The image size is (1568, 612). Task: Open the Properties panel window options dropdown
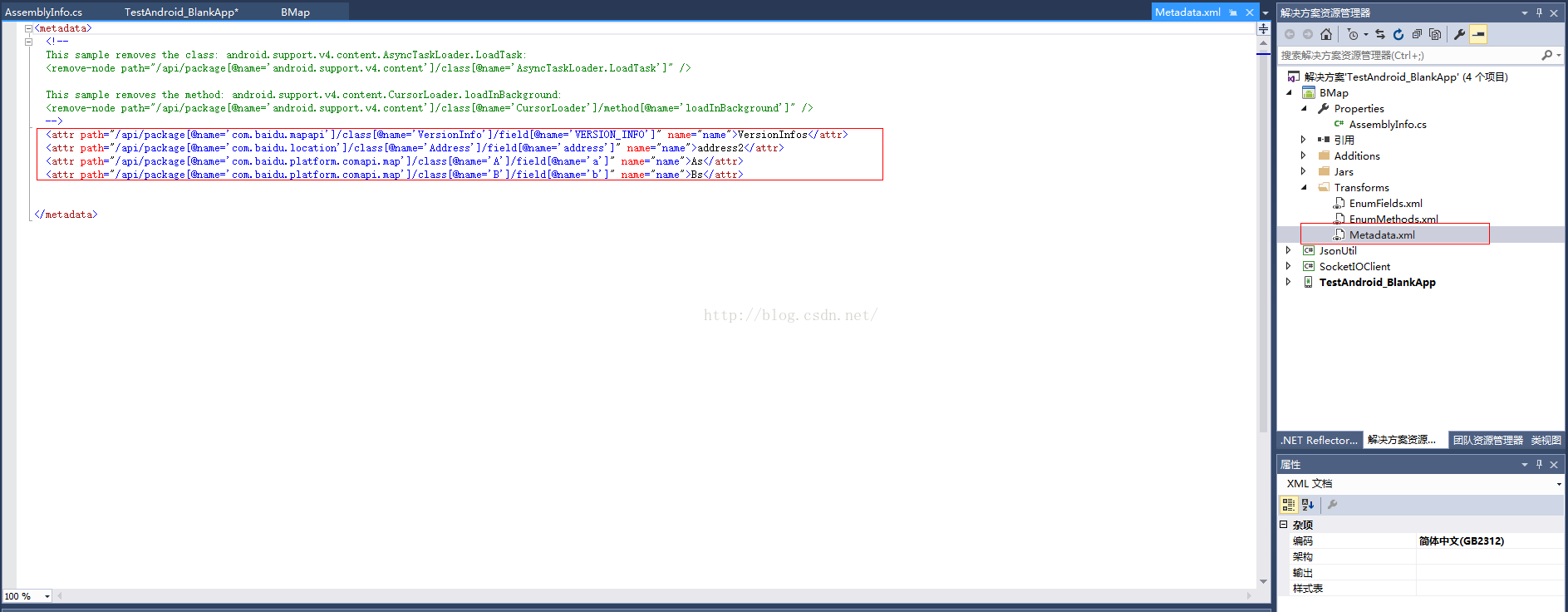(x=1525, y=464)
